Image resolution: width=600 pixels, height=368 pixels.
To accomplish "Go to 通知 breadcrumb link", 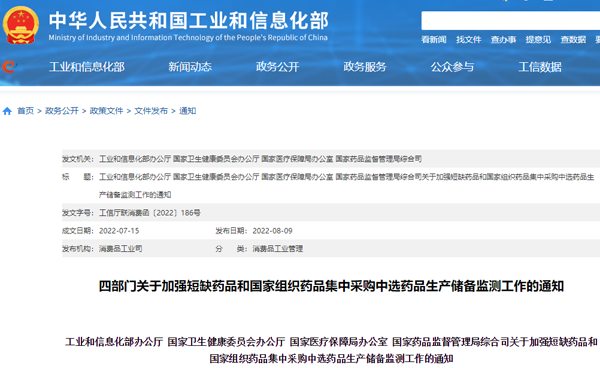I will [188, 111].
